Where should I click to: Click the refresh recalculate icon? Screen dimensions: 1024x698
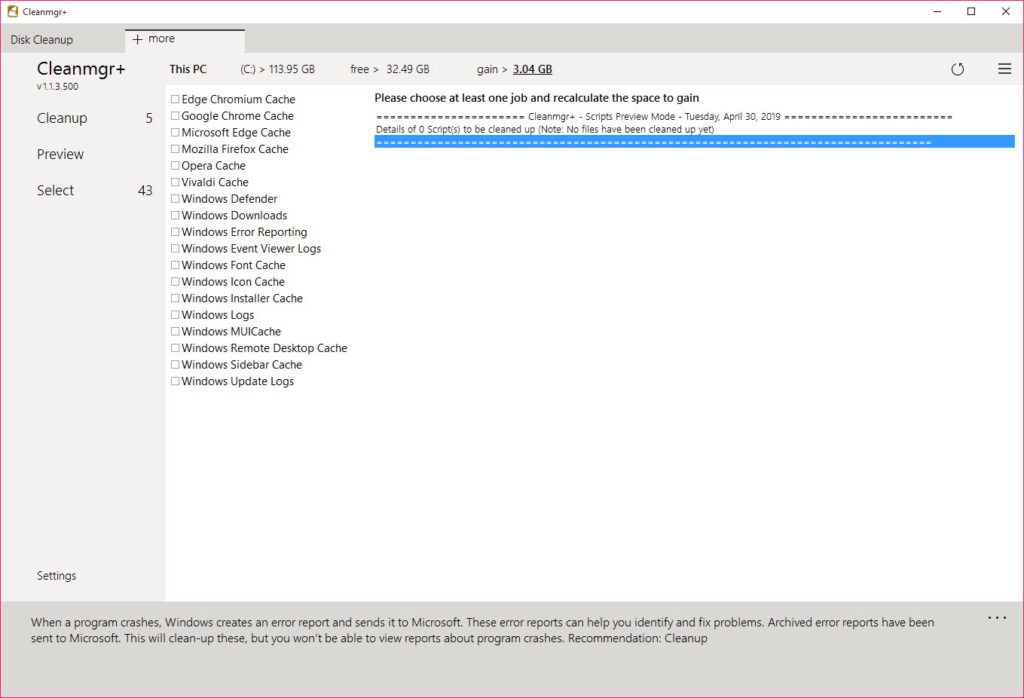click(x=957, y=69)
